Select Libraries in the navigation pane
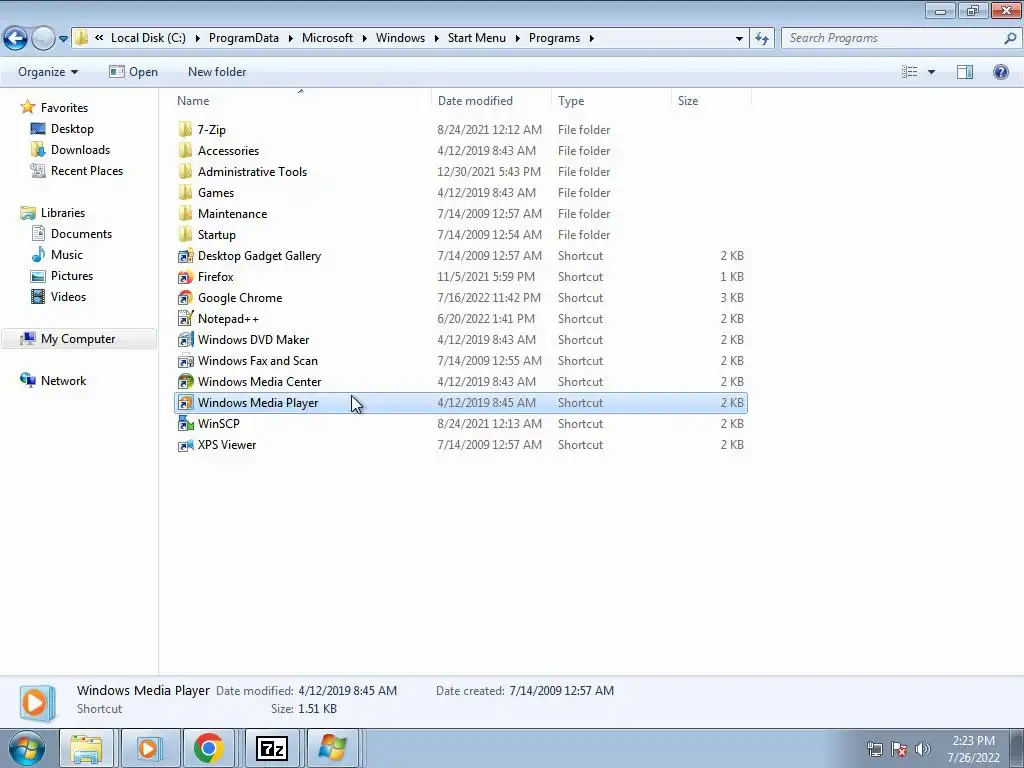The width and height of the screenshot is (1024, 768). click(63, 213)
